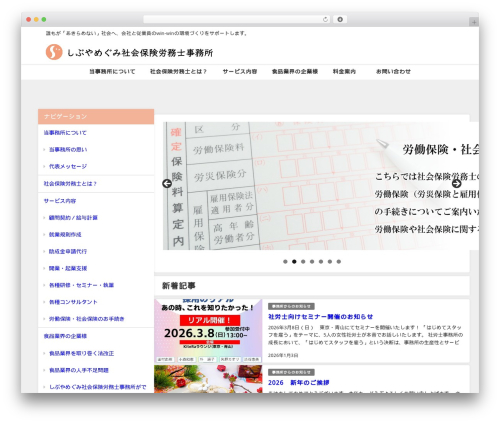Open sidebar link 食品業界の人手不足問題

point(79,370)
